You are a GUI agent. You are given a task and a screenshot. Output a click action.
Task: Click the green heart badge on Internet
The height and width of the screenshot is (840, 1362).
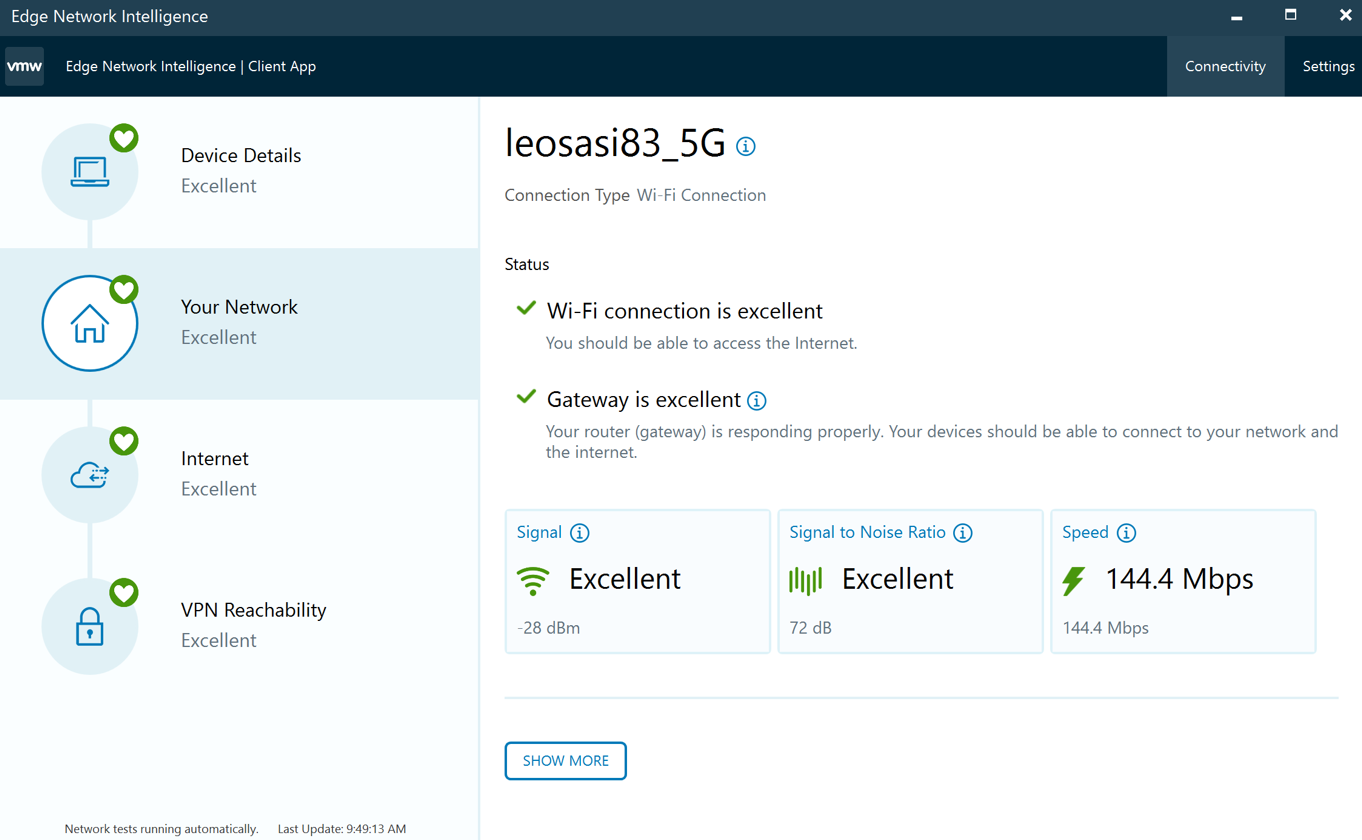click(124, 441)
